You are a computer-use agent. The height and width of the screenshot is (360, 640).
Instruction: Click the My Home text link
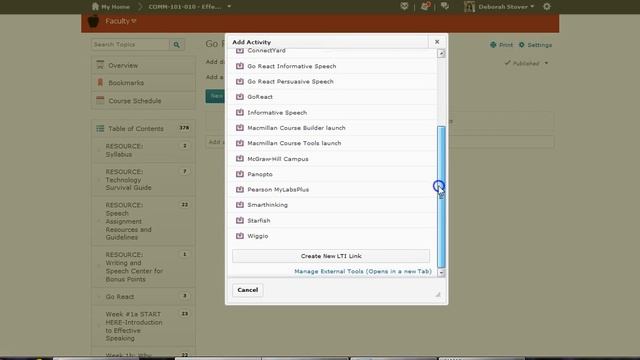[116, 7]
